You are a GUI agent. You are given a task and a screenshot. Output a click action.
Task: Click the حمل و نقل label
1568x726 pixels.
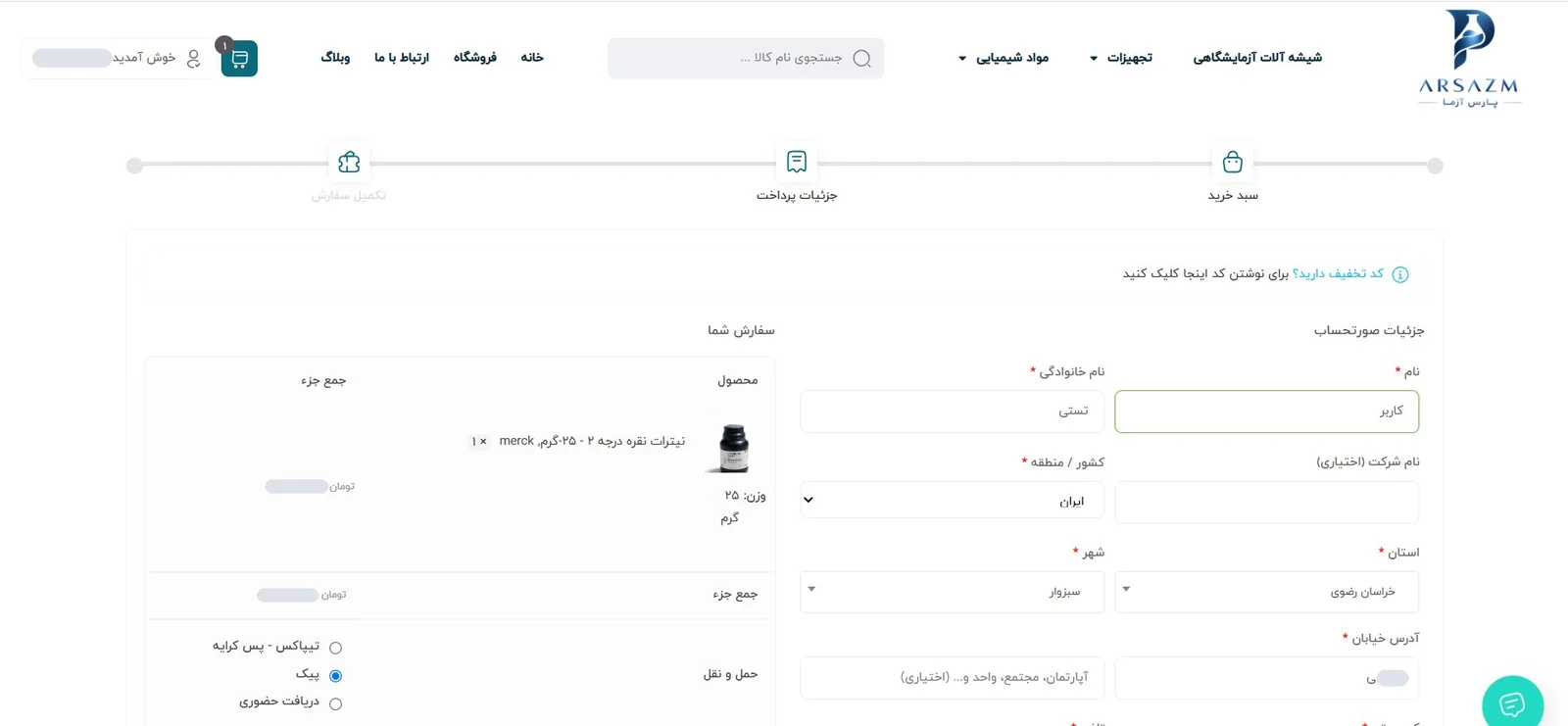(730, 674)
